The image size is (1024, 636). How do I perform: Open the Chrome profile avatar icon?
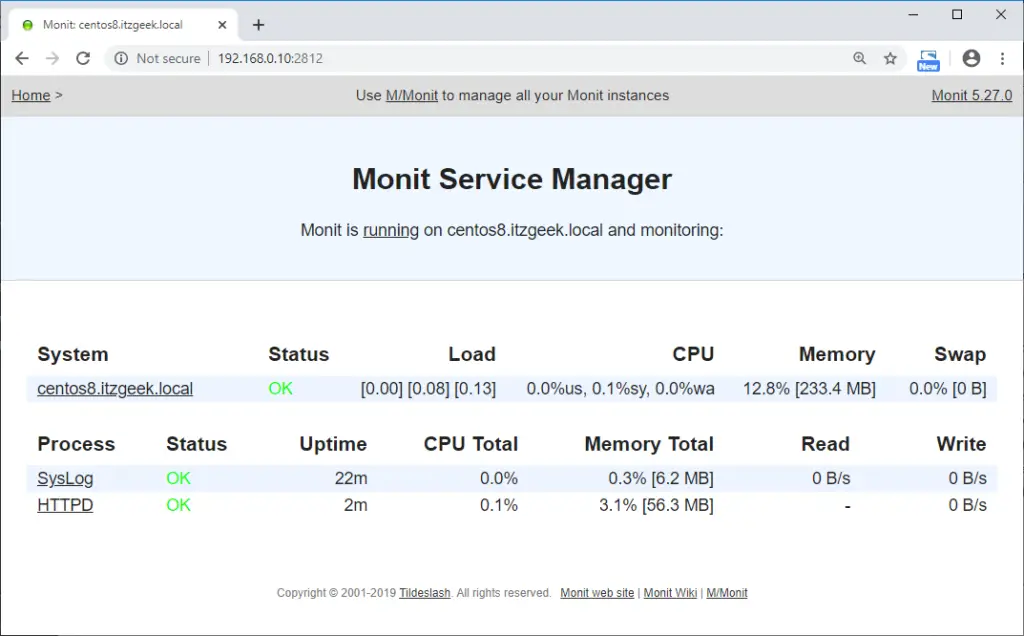pos(970,58)
